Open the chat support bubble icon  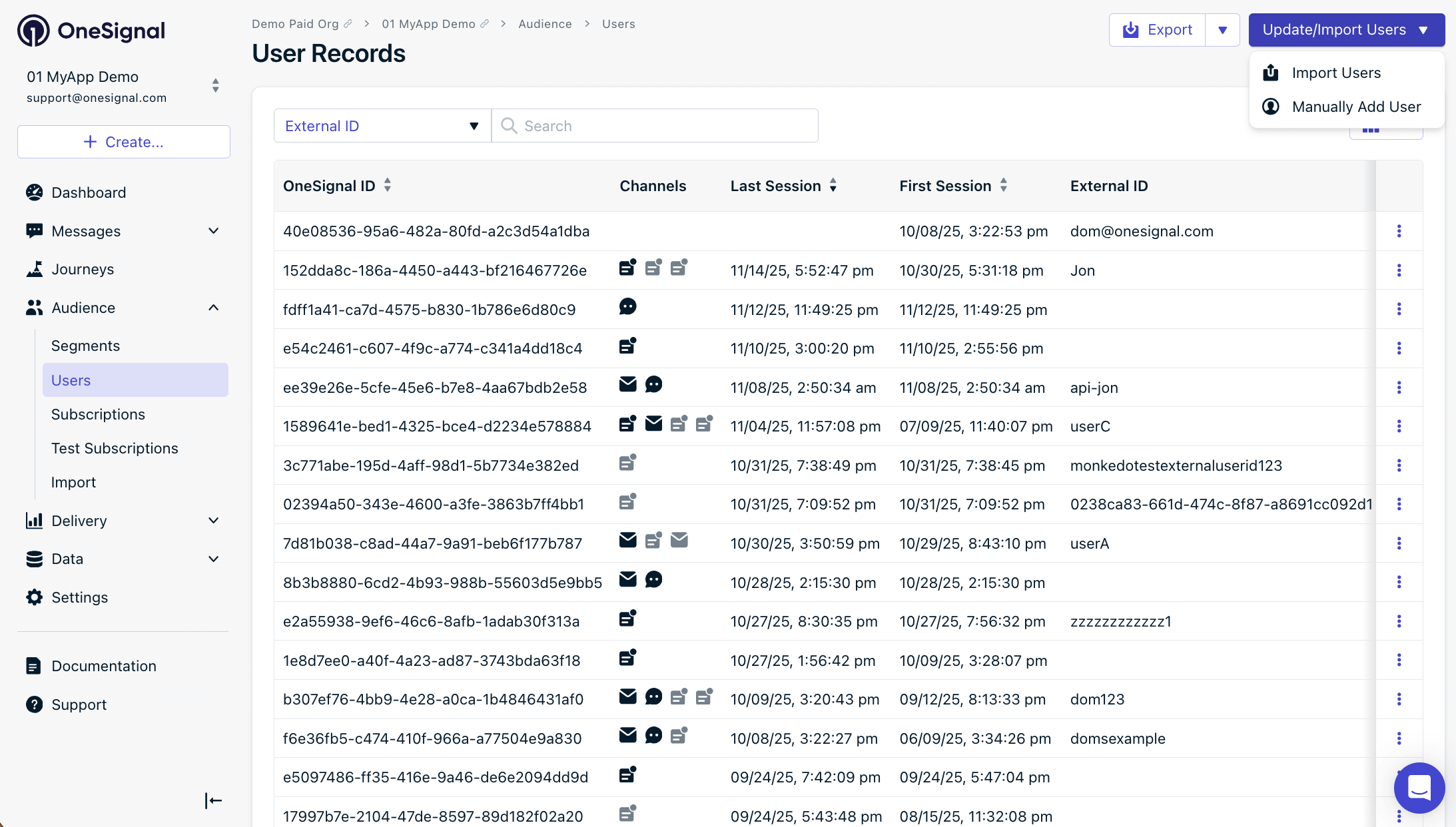click(1419, 788)
